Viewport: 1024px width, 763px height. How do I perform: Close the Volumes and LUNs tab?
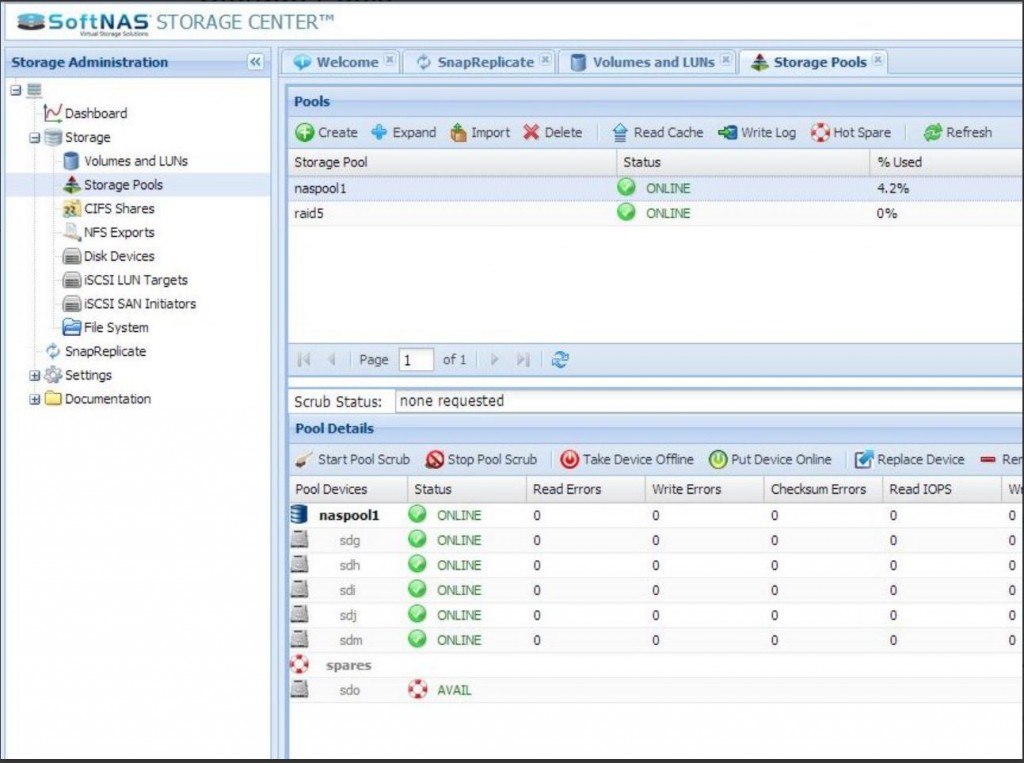pos(726,60)
